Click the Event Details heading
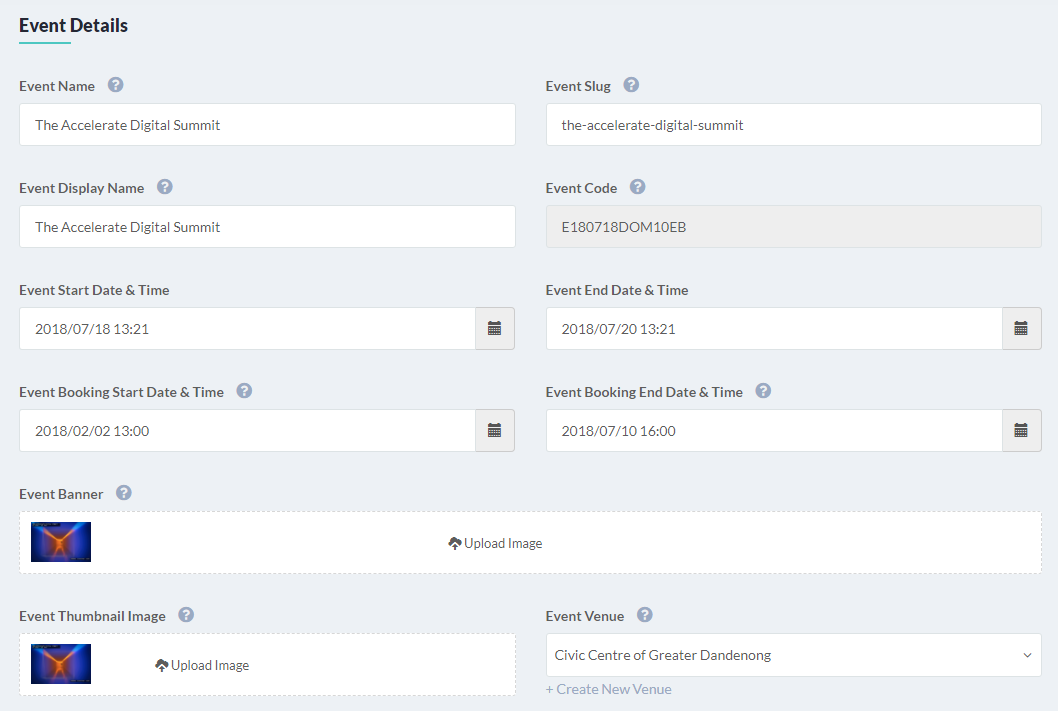Viewport: 1058px width, 711px height. click(x=73, y=26)
